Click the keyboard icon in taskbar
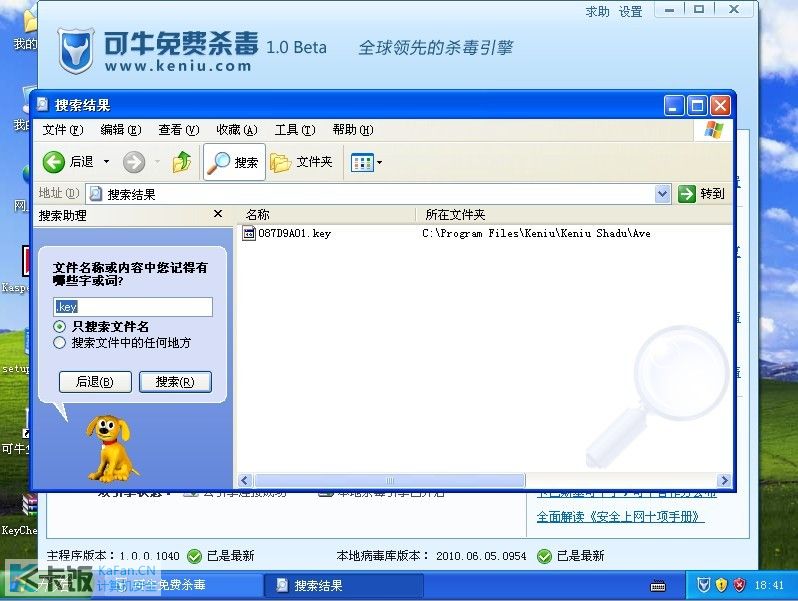The height and width of the screenshot is (601, 798). point(658,586)
